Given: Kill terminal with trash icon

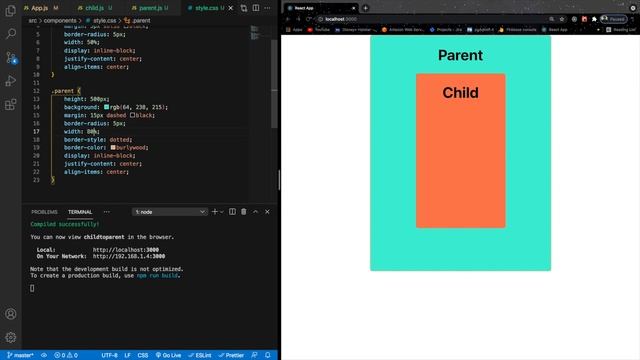Looking at the screenshot, I should pos(244,211).
